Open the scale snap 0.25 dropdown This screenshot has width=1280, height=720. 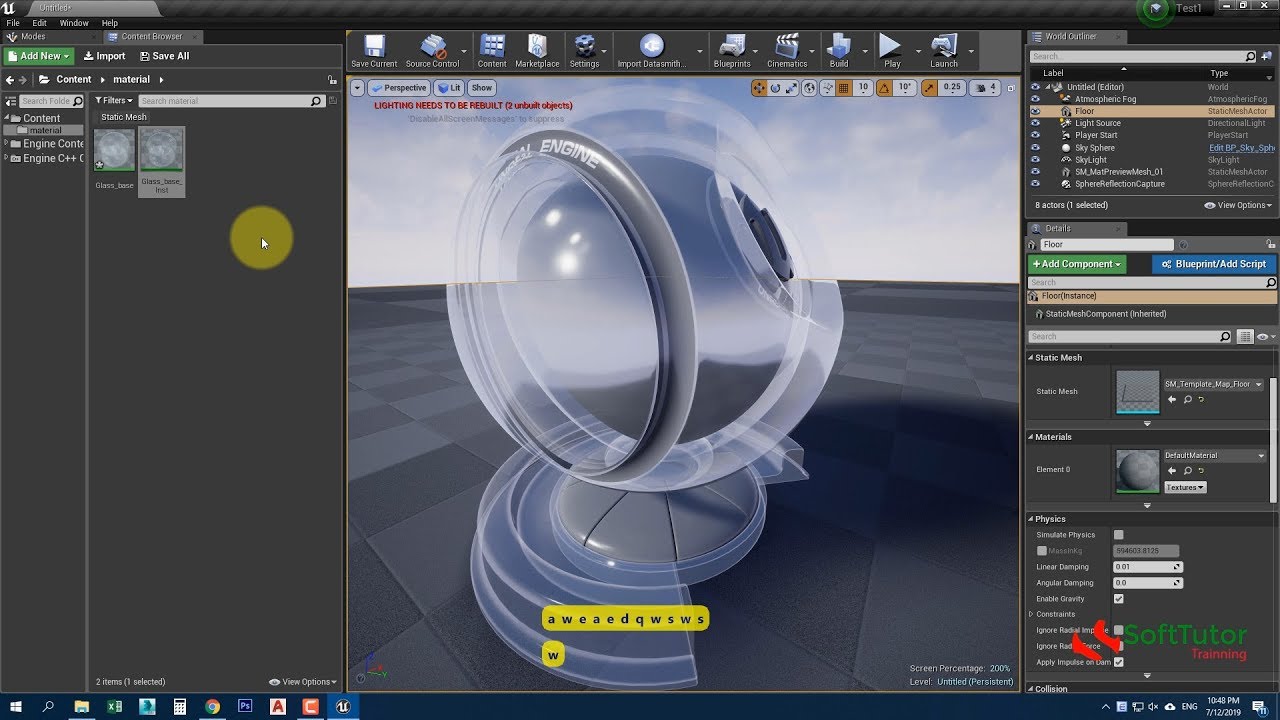[952, 88]
